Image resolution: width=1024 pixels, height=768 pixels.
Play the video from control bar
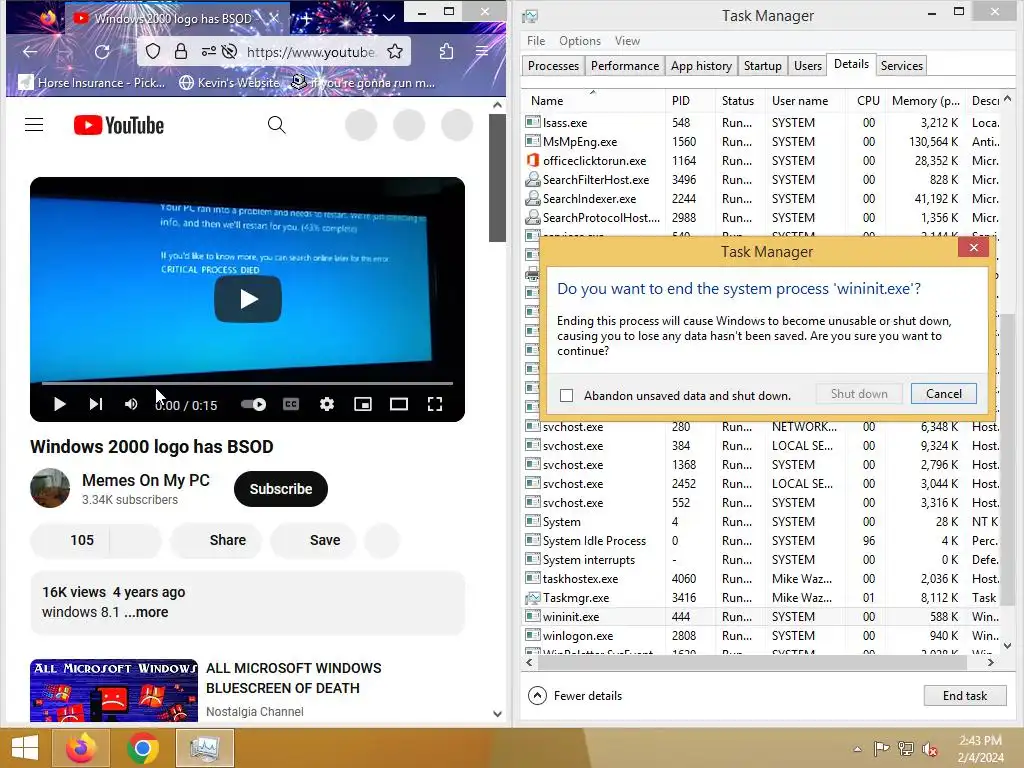coord(59,404)
